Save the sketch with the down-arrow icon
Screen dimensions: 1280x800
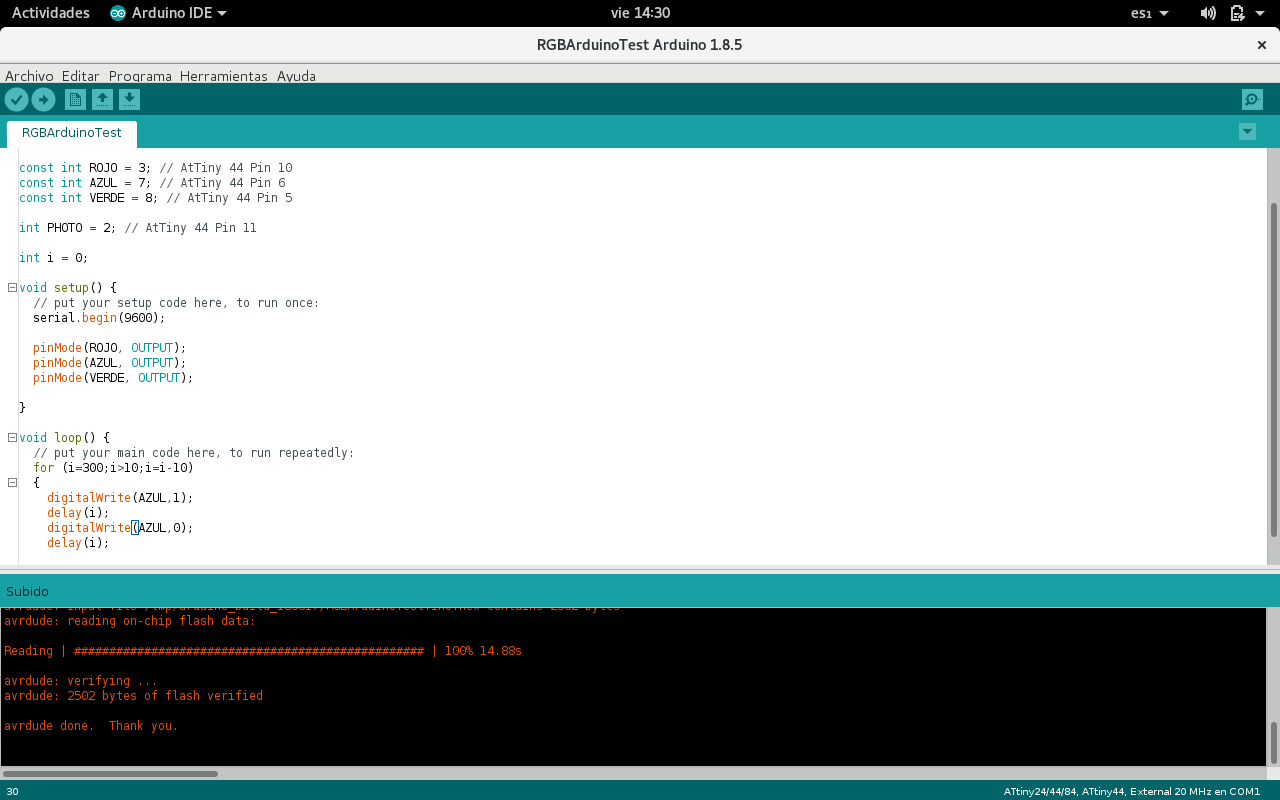click(129, 99)
